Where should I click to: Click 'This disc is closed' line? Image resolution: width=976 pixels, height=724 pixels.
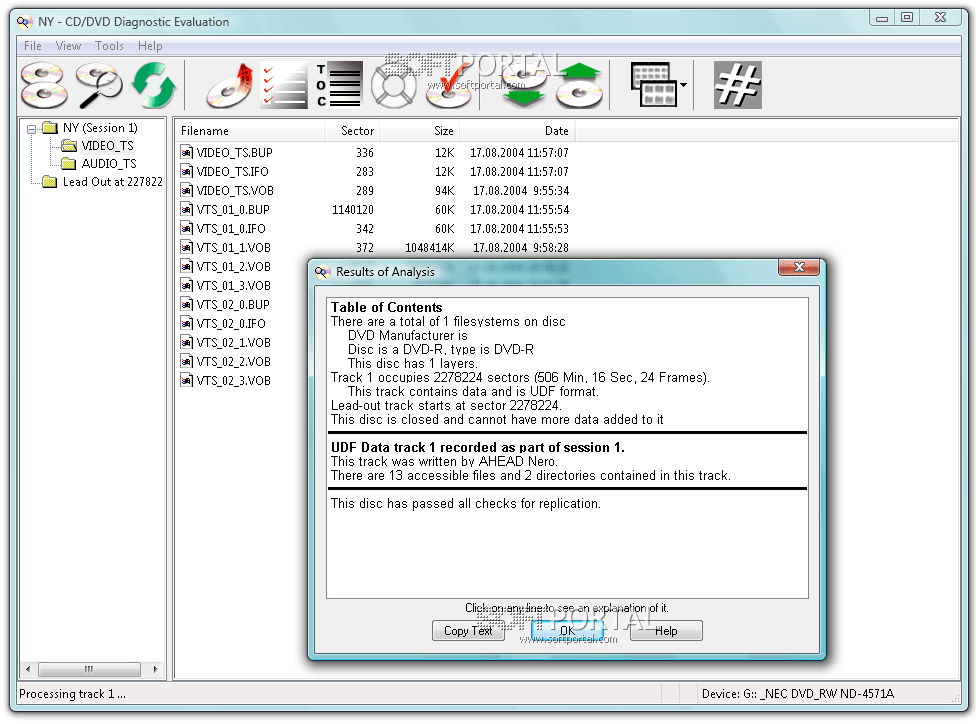(497, 420)
